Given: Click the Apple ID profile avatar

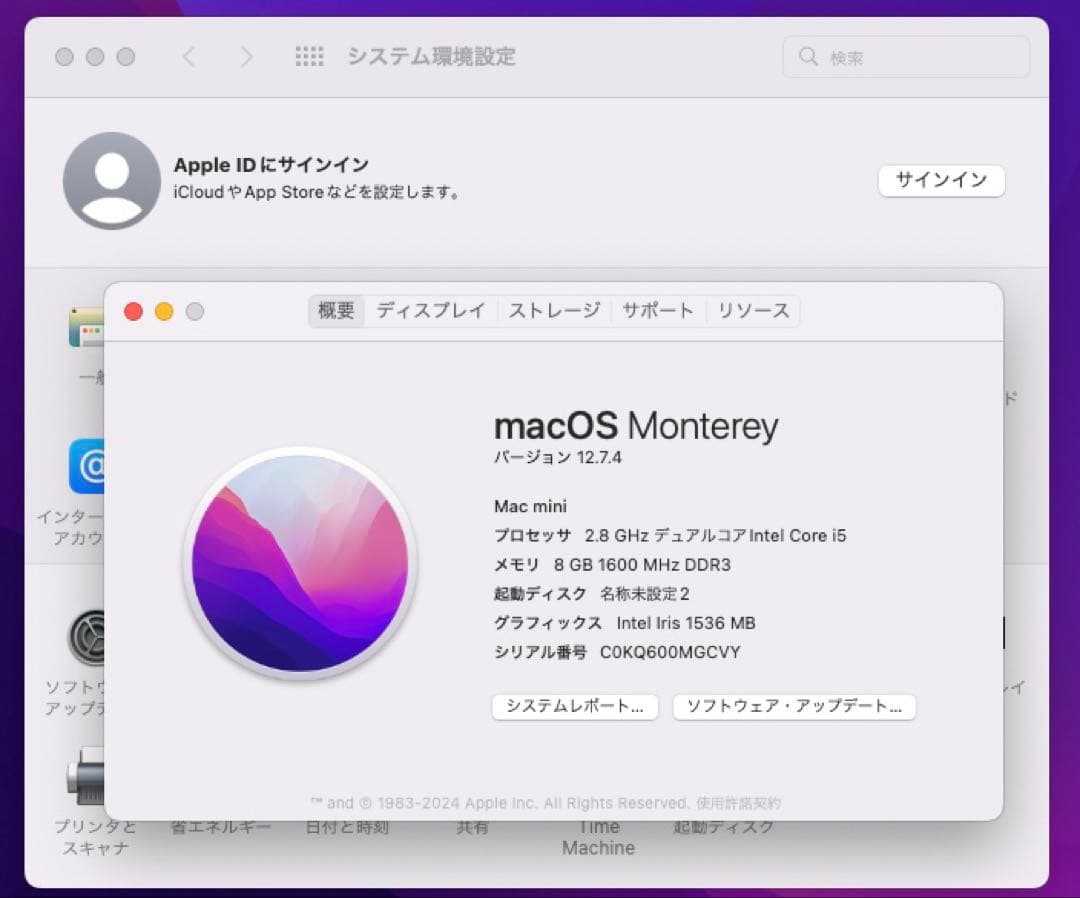Looking at the screenshot, I should tap(111, 182).
